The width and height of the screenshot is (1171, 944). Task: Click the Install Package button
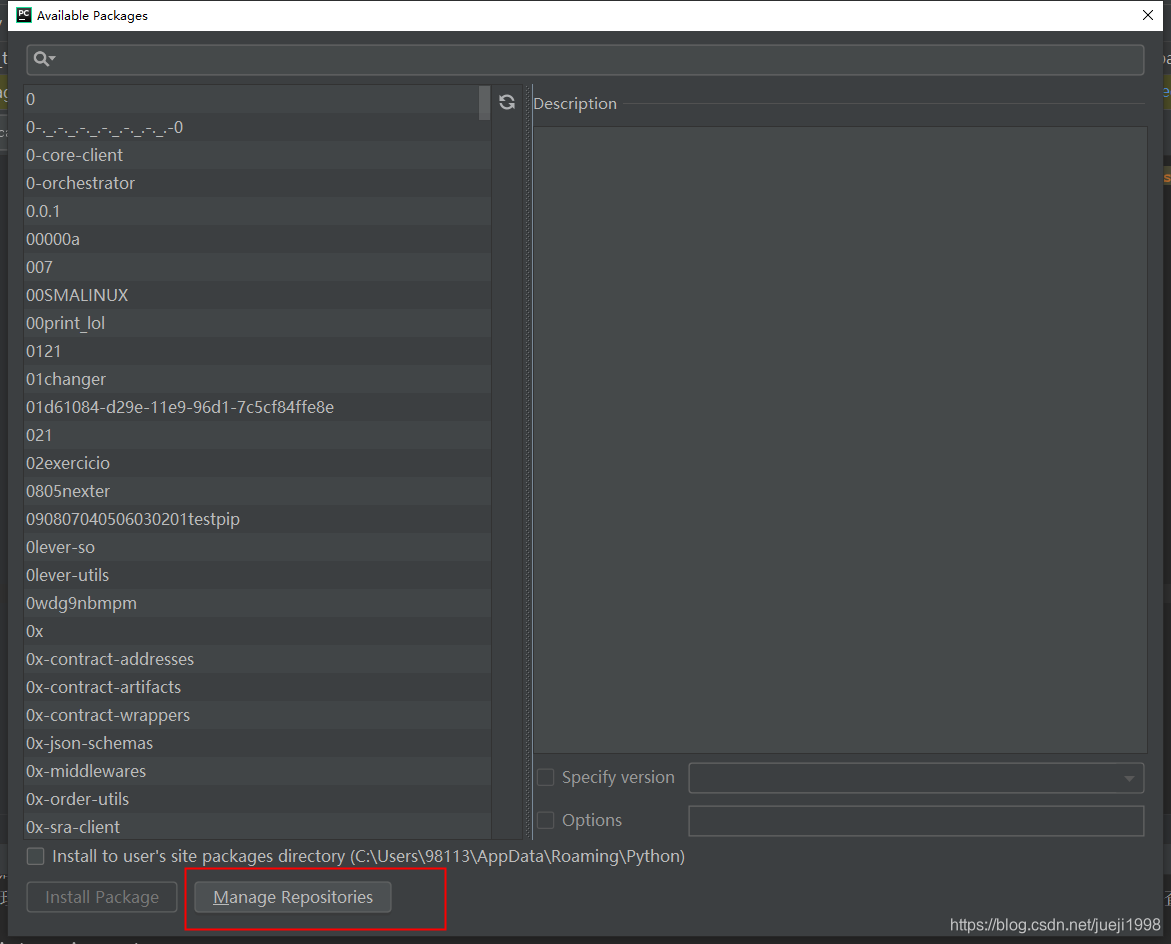pyautogui.click(x=102, y=897)
